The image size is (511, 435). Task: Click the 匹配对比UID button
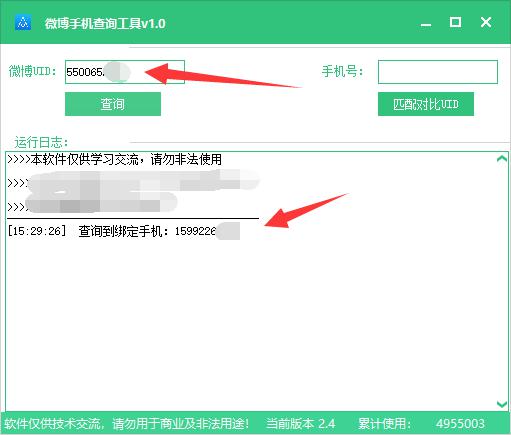tap(426, 104)
